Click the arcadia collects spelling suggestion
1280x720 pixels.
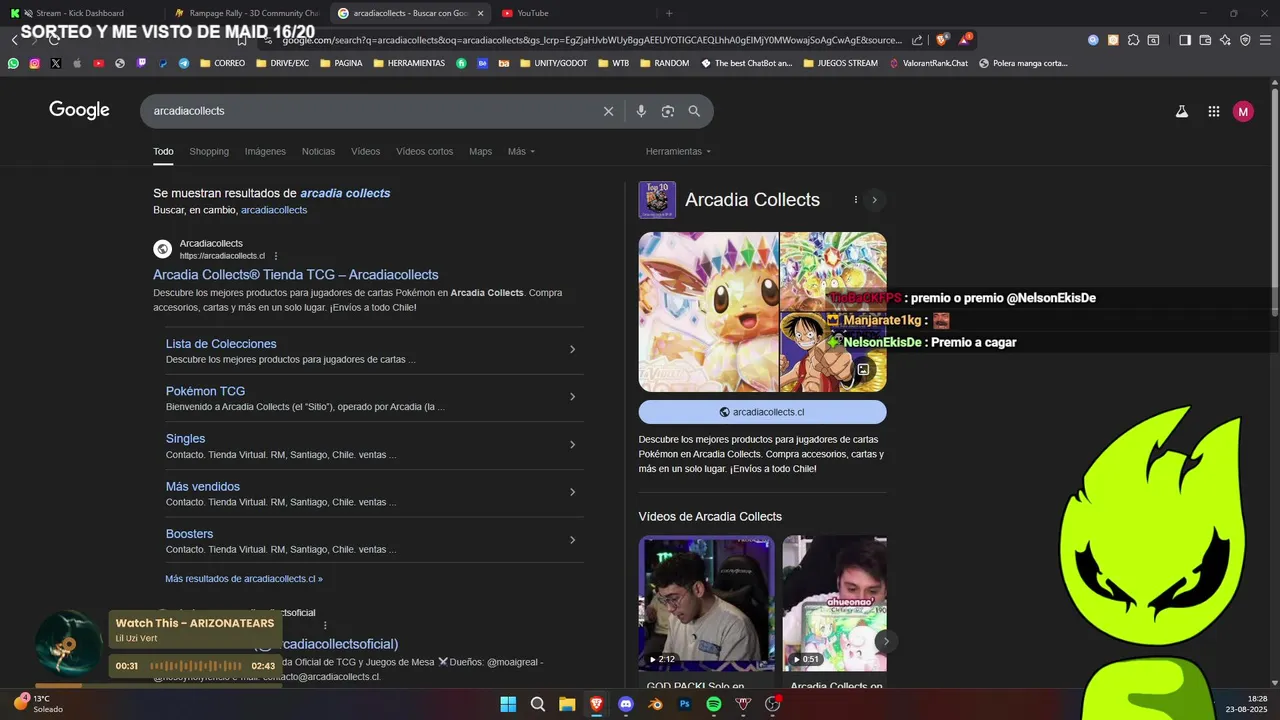[345, 193]
